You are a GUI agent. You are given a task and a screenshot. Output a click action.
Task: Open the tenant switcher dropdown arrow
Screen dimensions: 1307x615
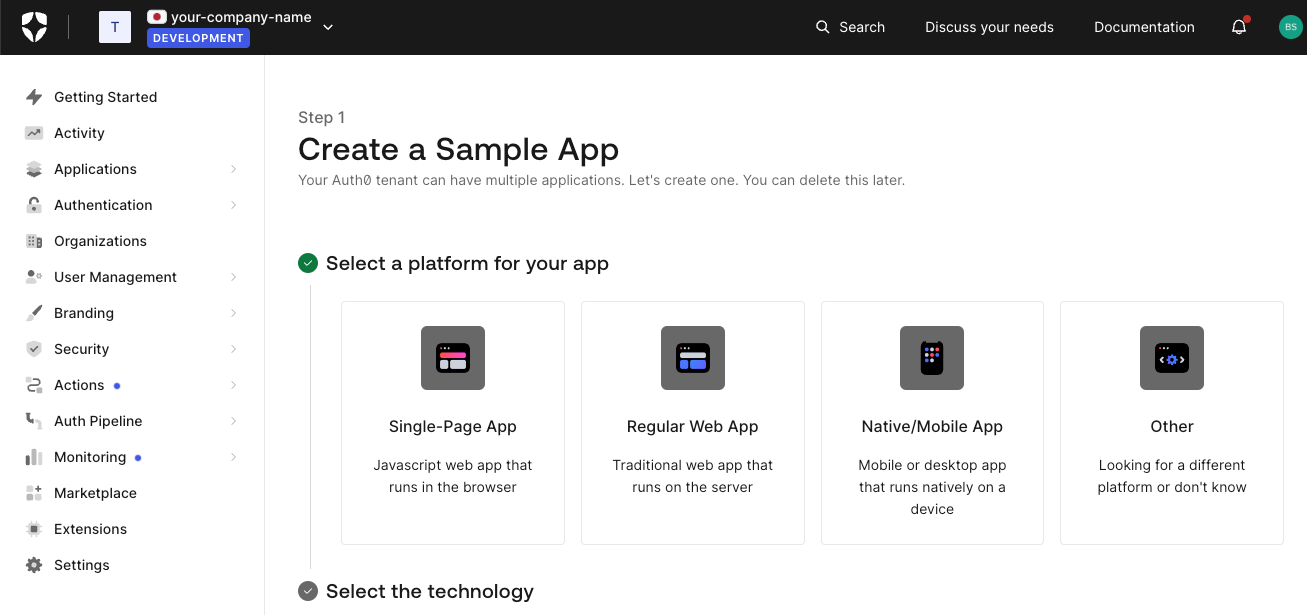click(328, 27)
